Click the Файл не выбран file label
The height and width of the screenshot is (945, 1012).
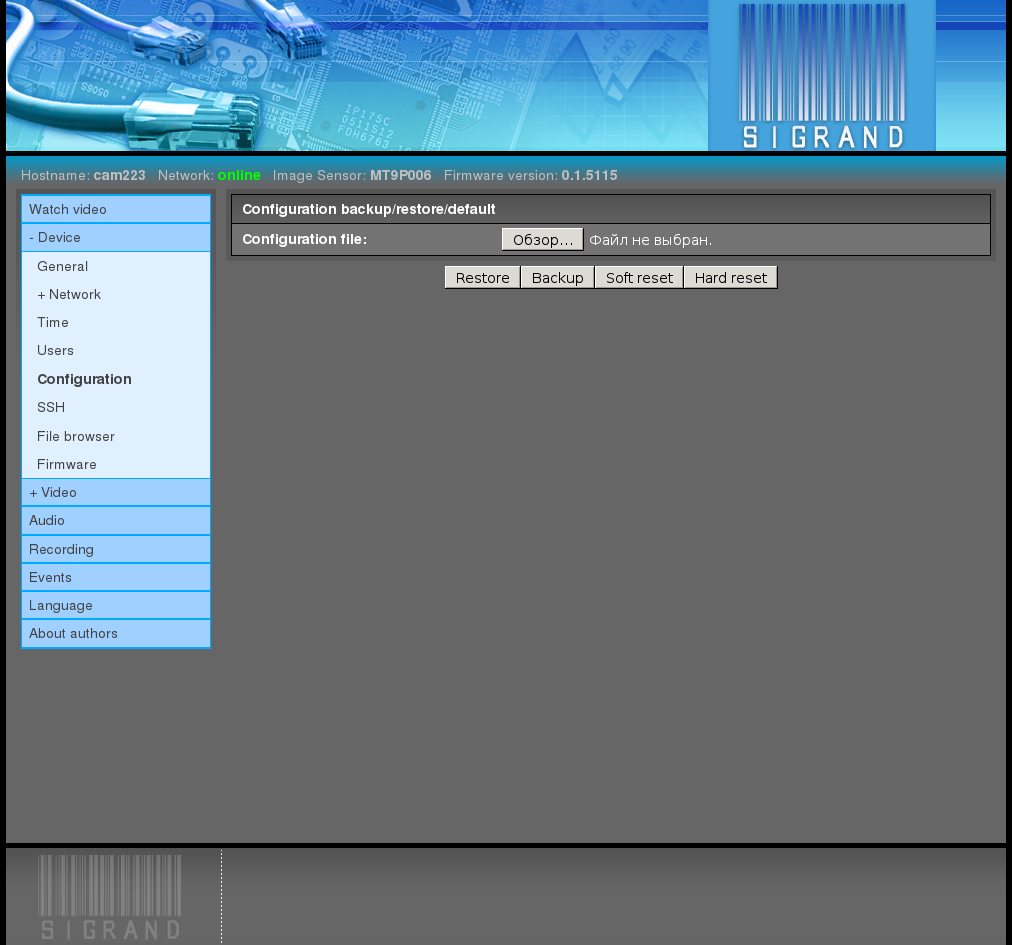tap(651, 240)
